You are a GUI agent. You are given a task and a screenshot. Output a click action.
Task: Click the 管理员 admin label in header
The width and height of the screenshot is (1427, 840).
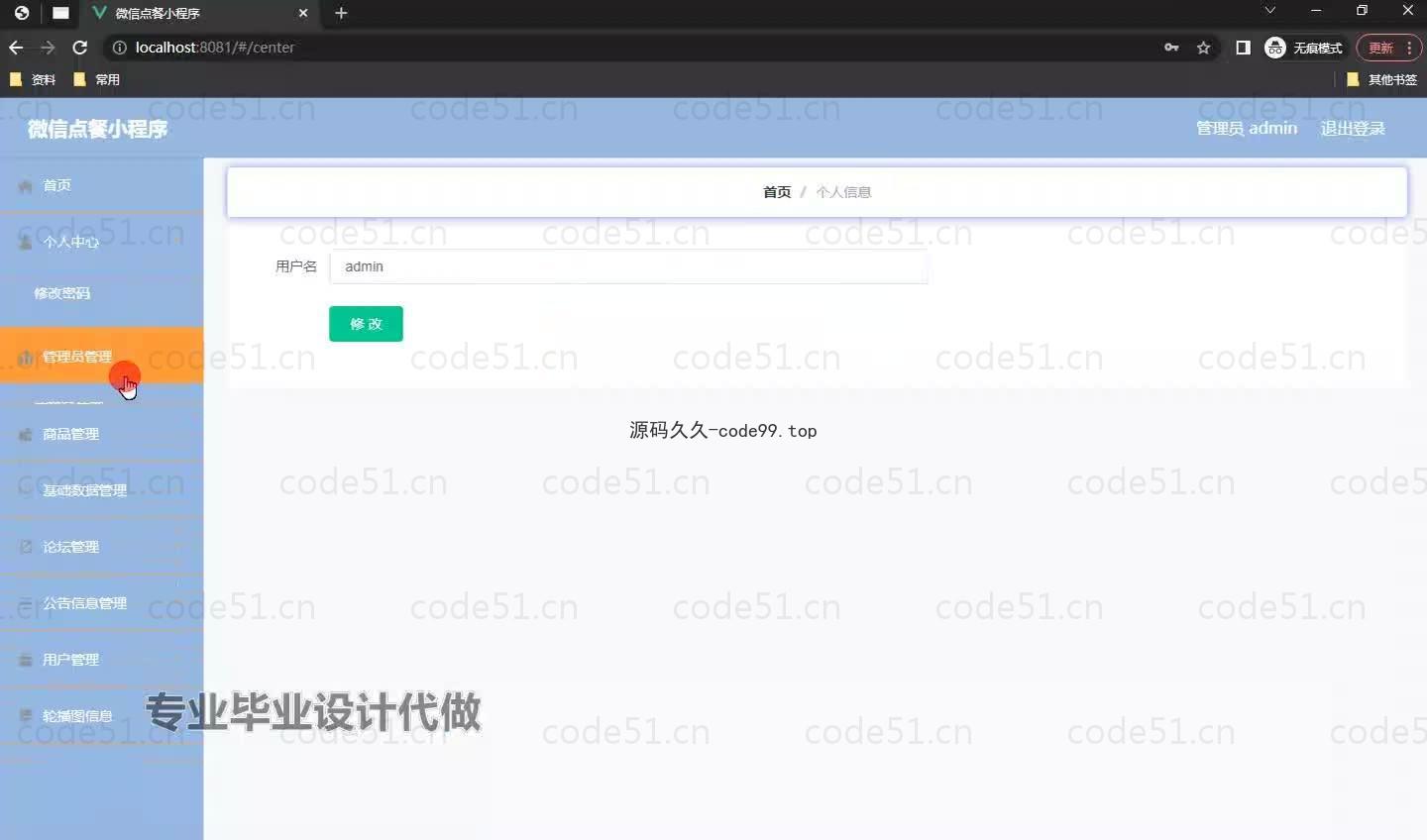coord(1247,129)
